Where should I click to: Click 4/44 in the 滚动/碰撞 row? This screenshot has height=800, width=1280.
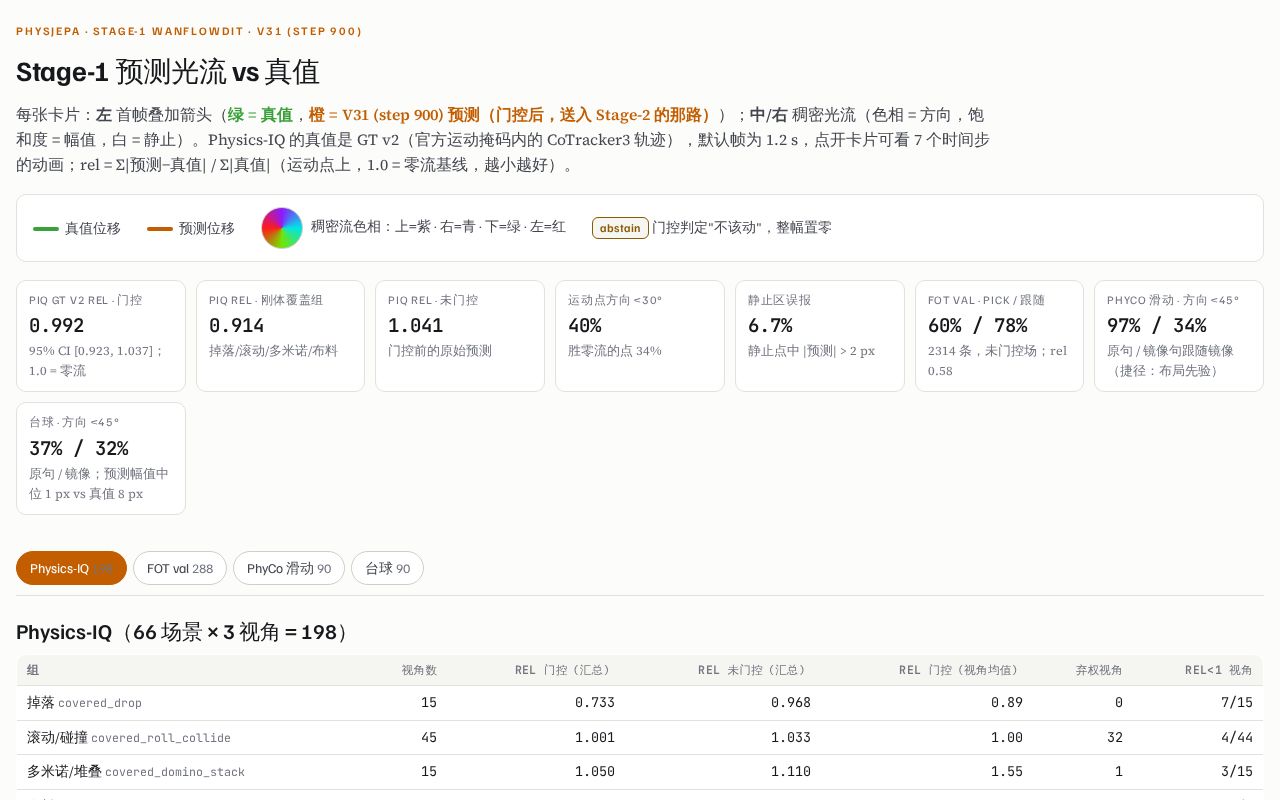pos(1236,738)
